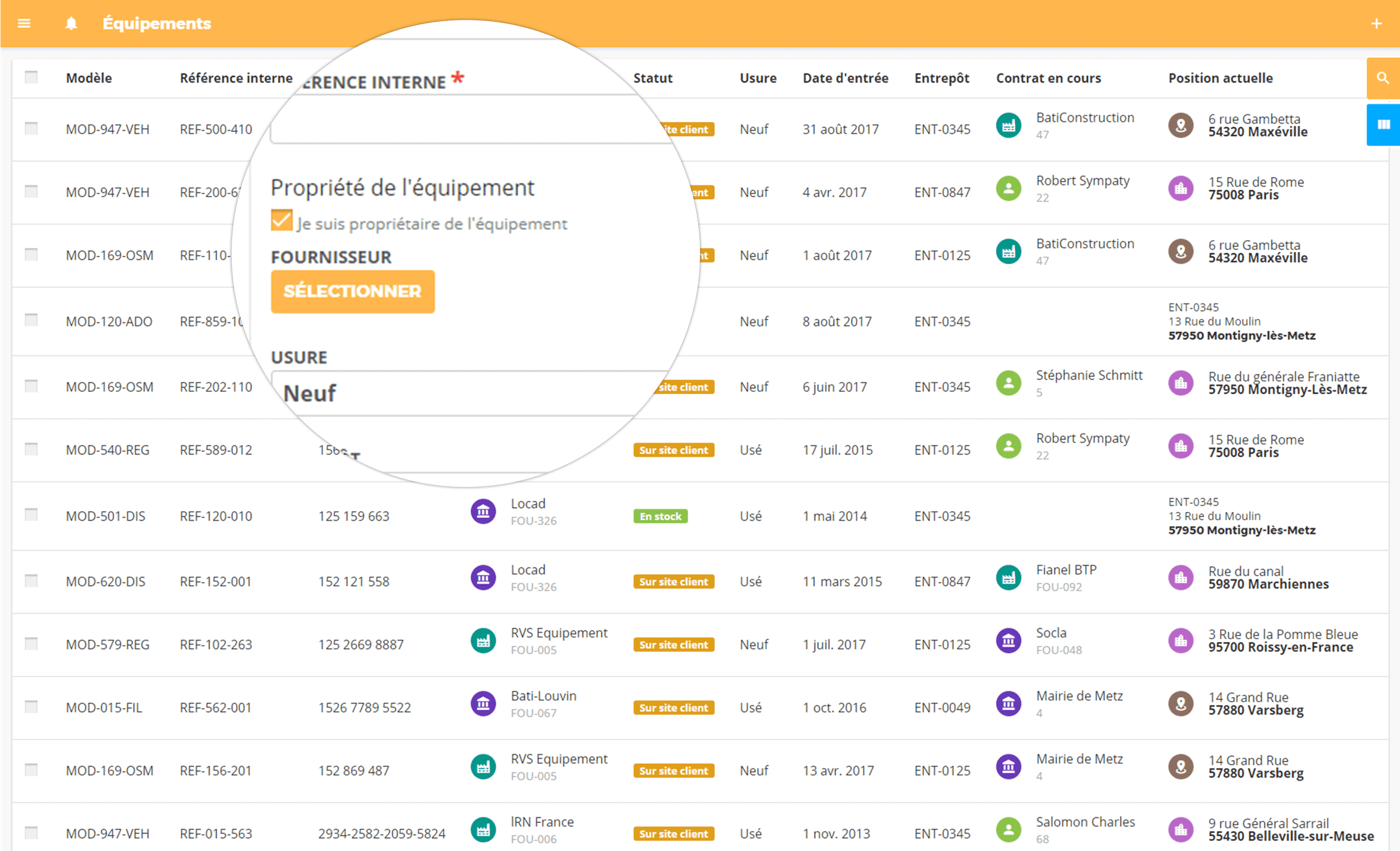Click the 'En stock' status badge
1400x851 pixels.
coord(660,516)
